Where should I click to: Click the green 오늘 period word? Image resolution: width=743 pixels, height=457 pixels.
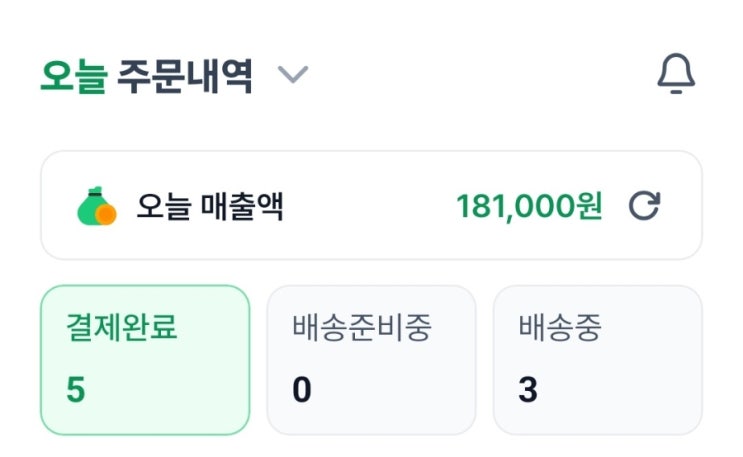72,76
